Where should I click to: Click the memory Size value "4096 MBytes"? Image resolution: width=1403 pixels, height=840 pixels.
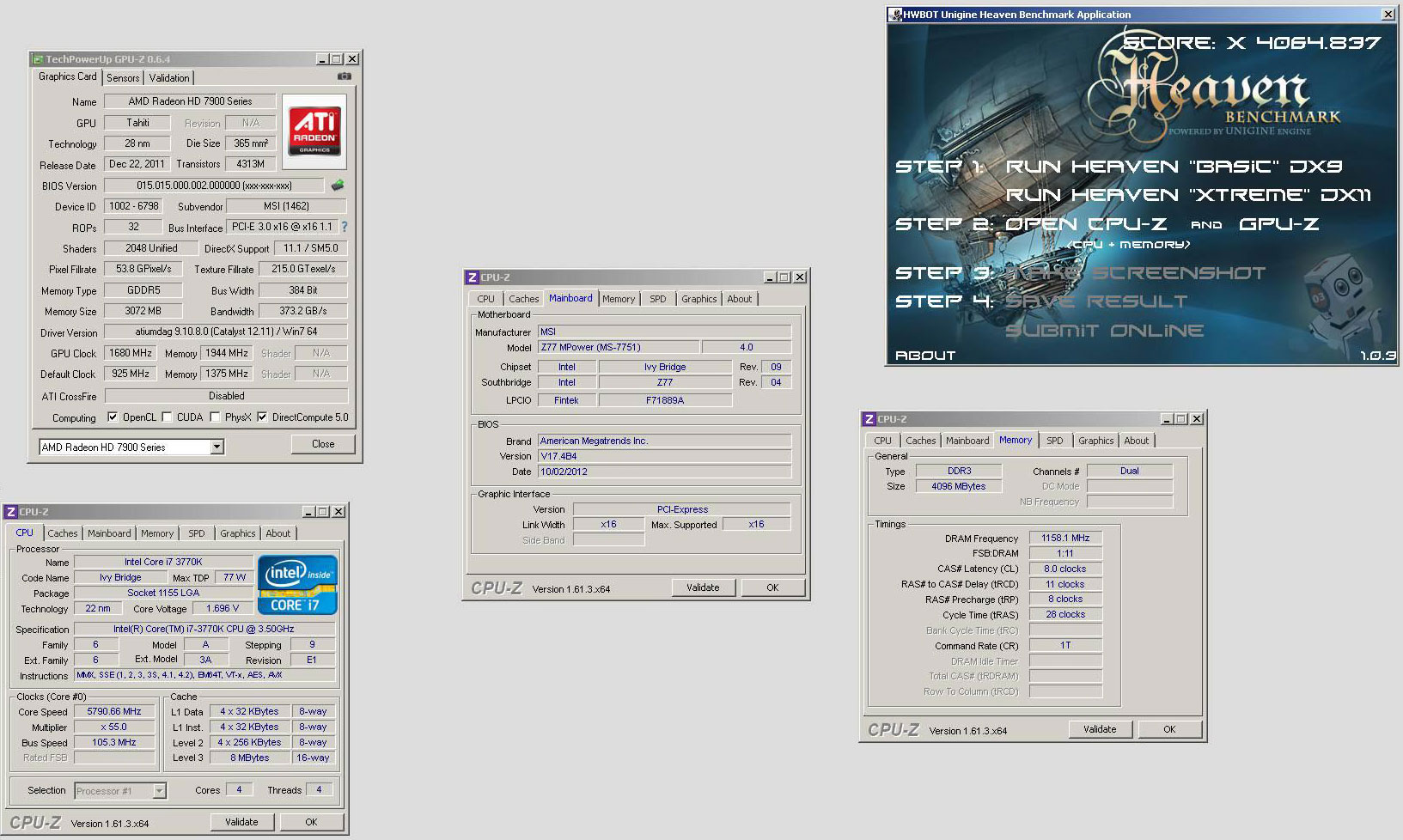959,486
